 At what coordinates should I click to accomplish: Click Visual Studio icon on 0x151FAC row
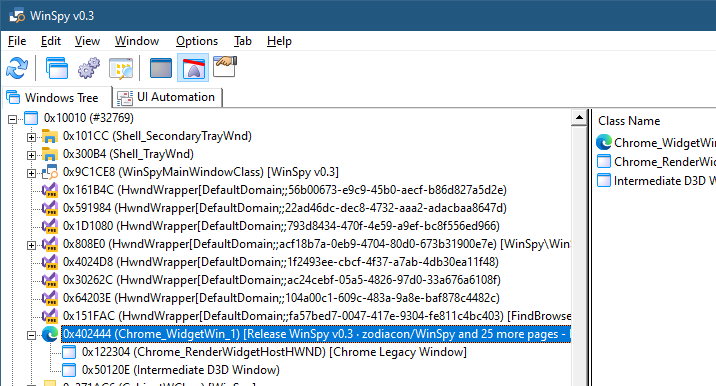tap(50, 316)
